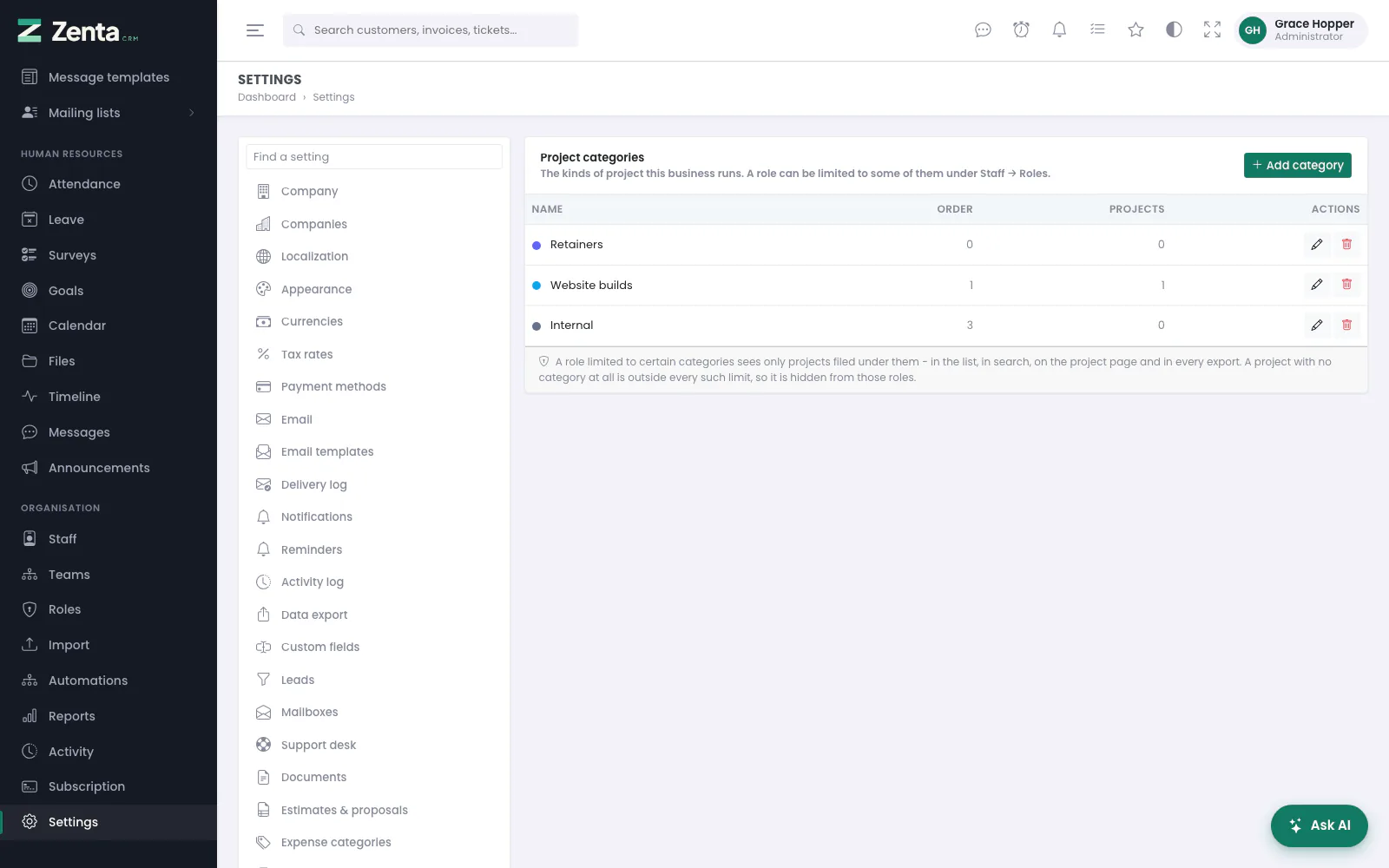This screenshot has height=868, width=1389.
Task: Open the Ask AI assistant
Action: [x=1319, y=825]
